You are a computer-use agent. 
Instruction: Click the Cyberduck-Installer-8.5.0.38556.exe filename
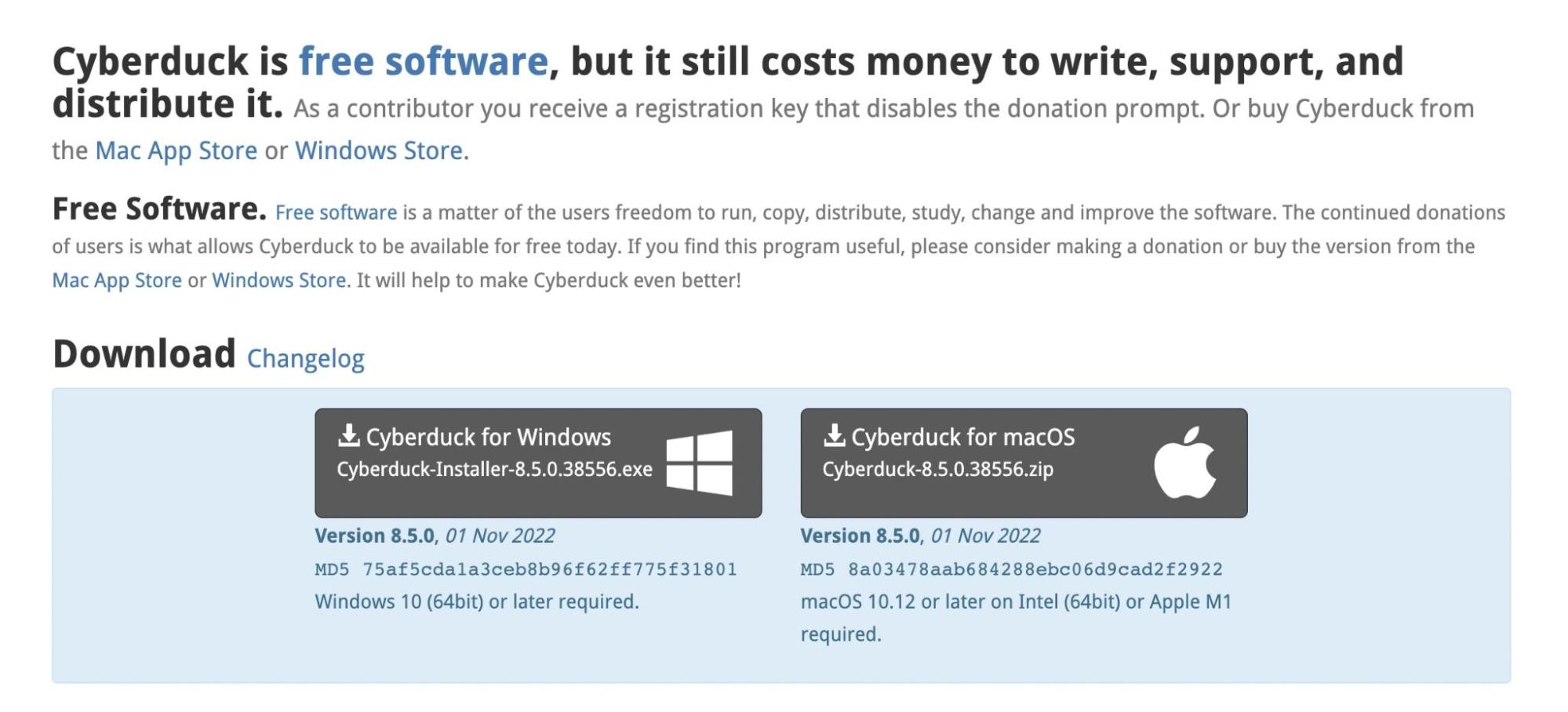(494, 469)
